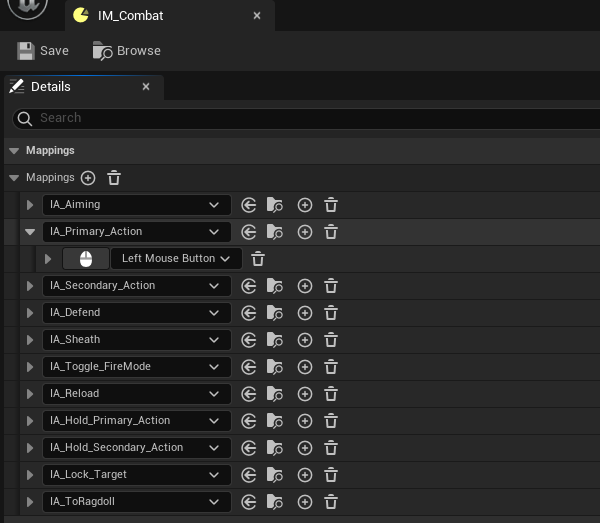Use selected asset arrow for IA_Secondary_Action
Viewport: 600px width, 523px height.
(x=250, y=286)
